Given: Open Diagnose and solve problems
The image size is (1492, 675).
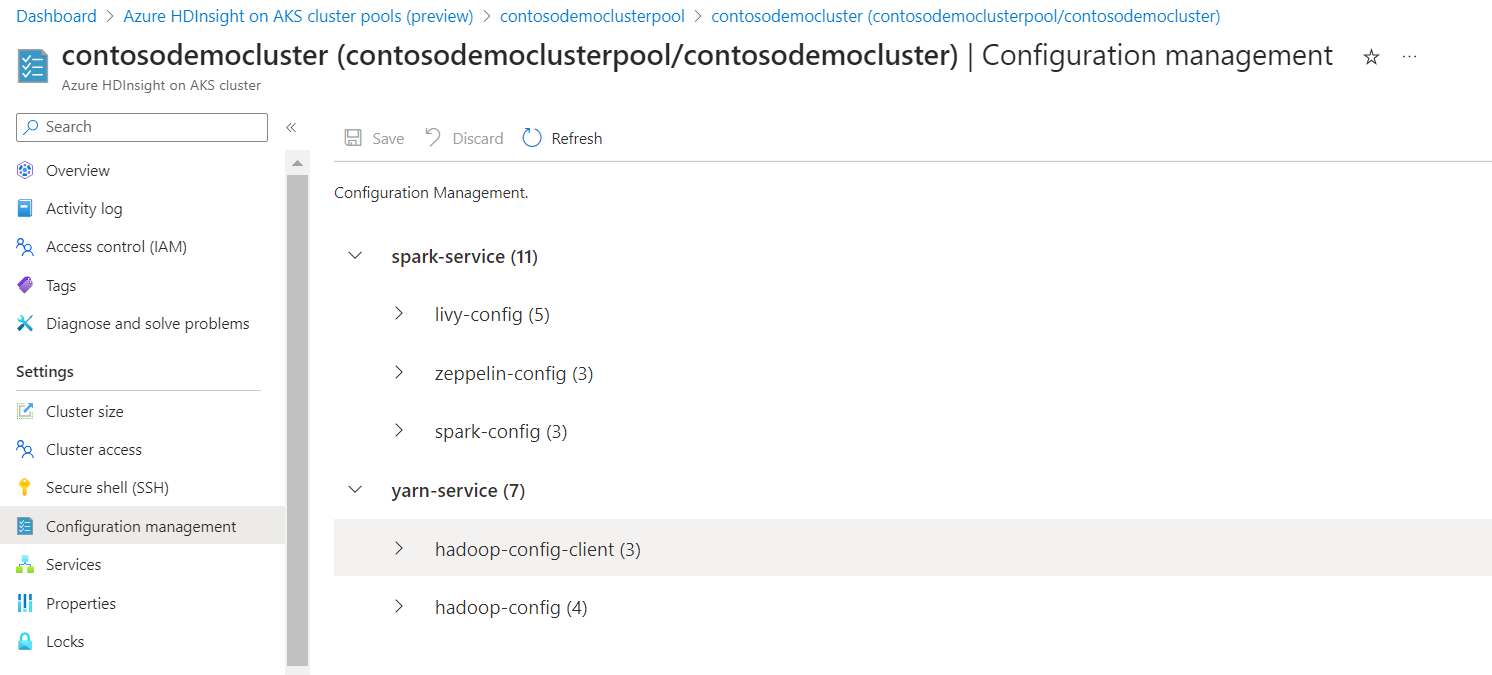Looking at the screenshot, I should (147, 323).
